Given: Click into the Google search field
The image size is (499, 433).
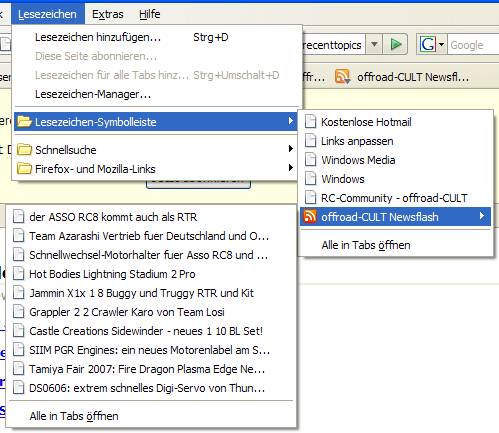Looking at the screenshot, I should 473,44.
